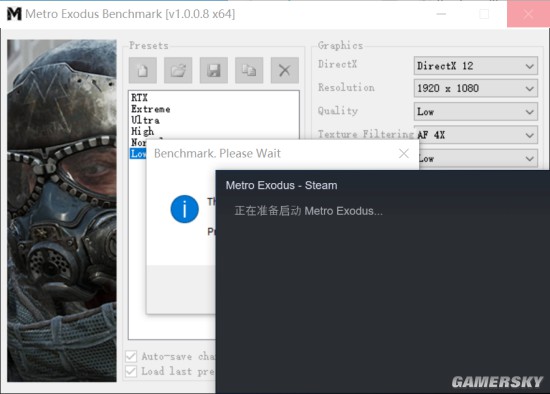Expand the dropdown below Texture Filtering
Viewport: 550px width, 394px height.
coord(478,159)
